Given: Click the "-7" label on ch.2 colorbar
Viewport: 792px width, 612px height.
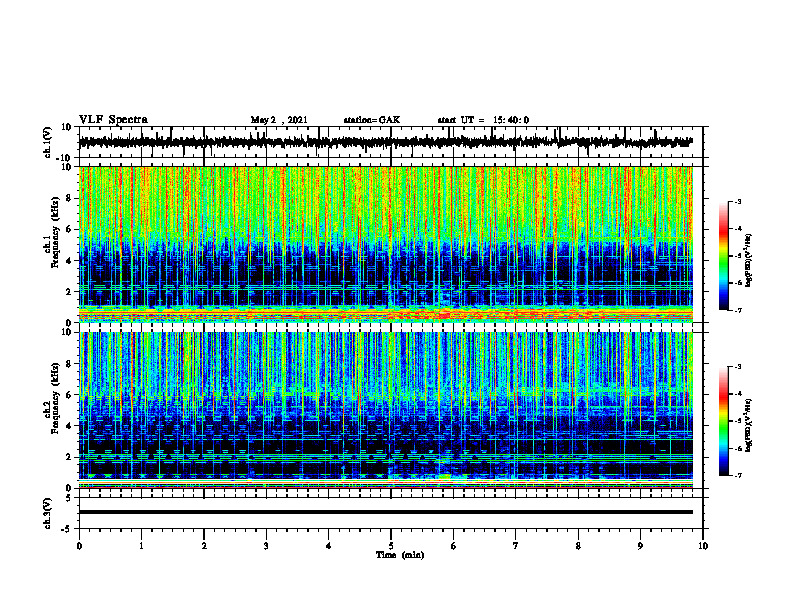Looking at the screenshot, I should (737, 475).
